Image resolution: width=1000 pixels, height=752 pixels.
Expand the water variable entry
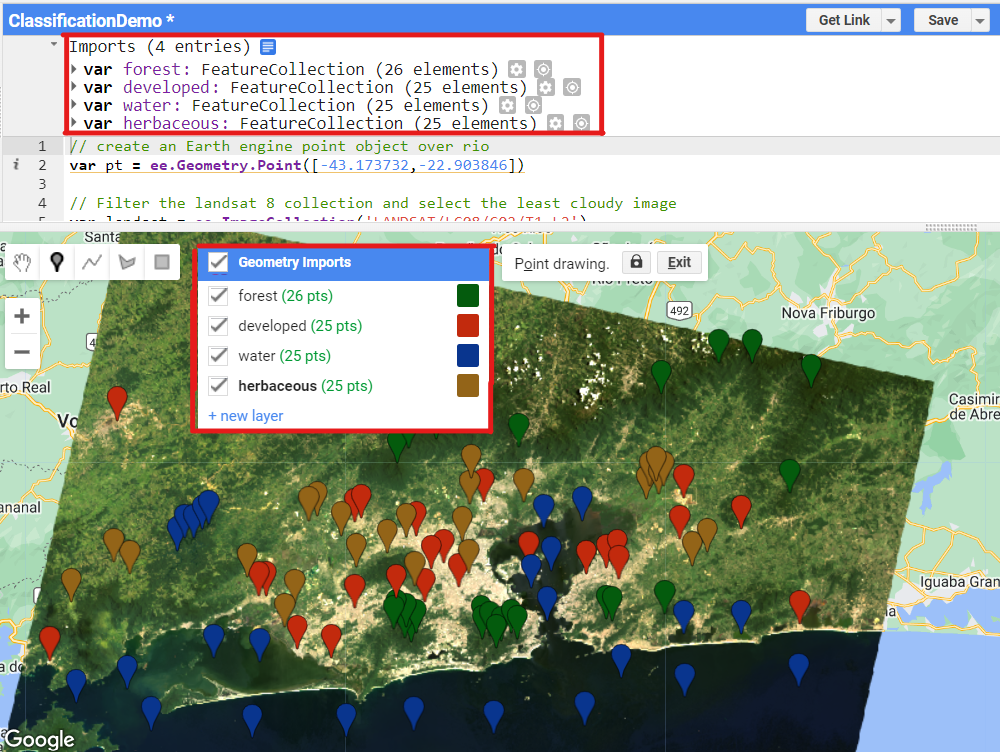(x=74, y=104)
